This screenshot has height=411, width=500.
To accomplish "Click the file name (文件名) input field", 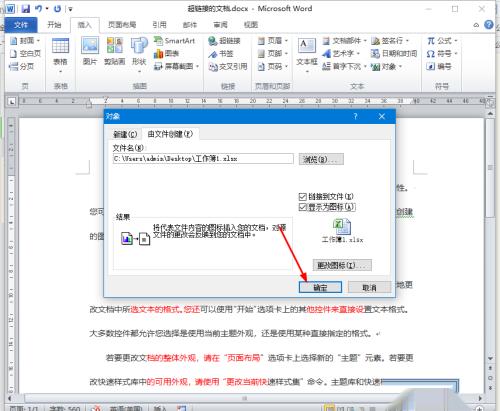I will [x=203, y=159].
